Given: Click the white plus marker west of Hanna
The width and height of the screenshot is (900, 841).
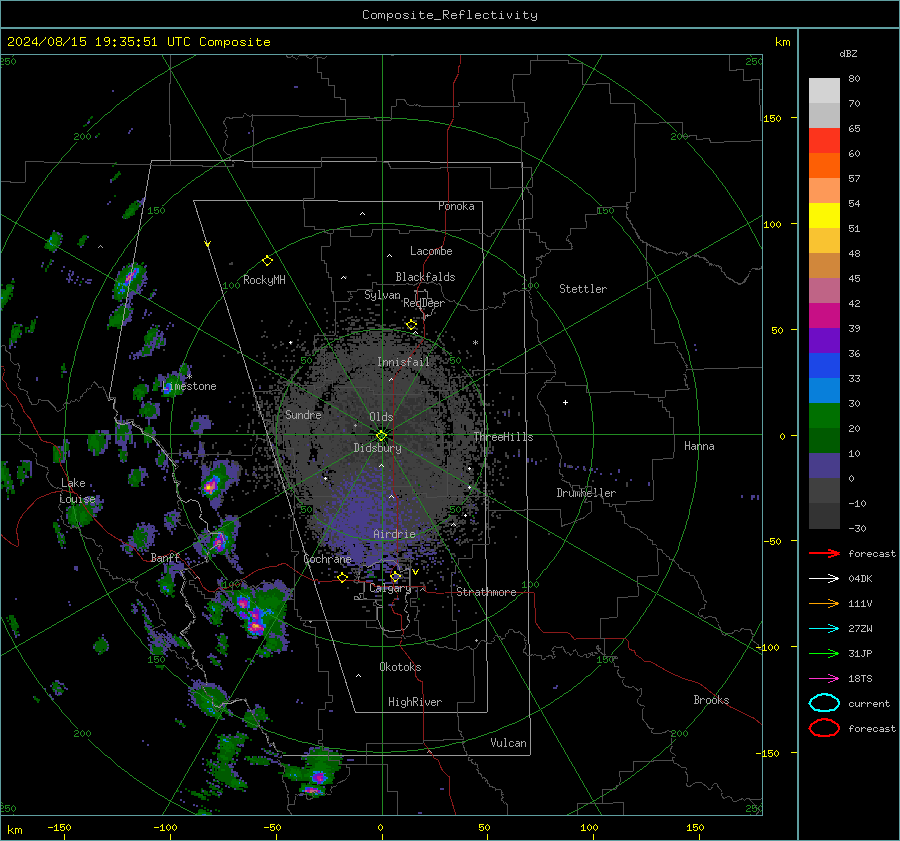Looking at the screenshot, I should (x=565, y=402).
